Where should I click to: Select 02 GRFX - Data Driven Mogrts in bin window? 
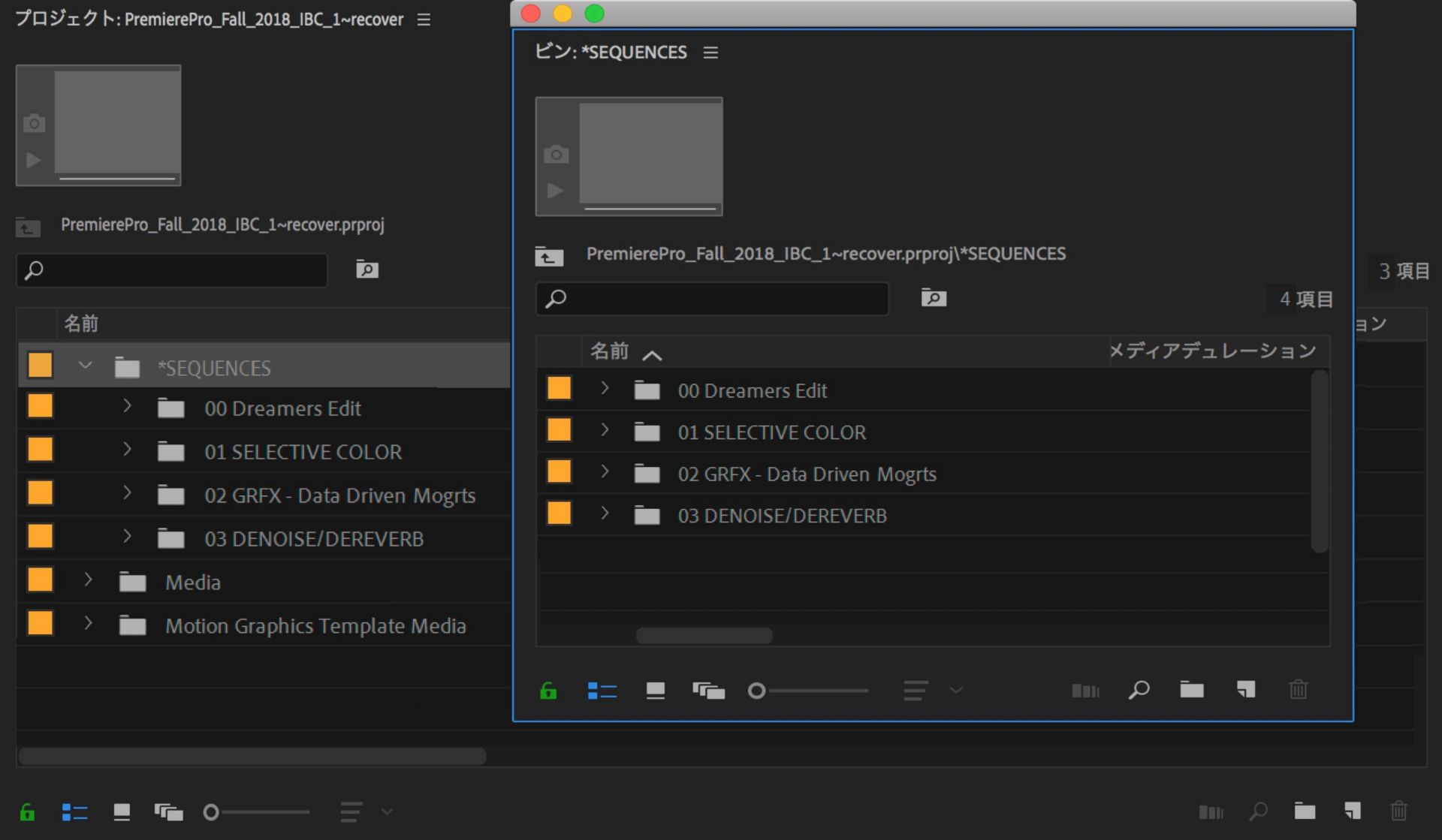[x=923, y=474]
